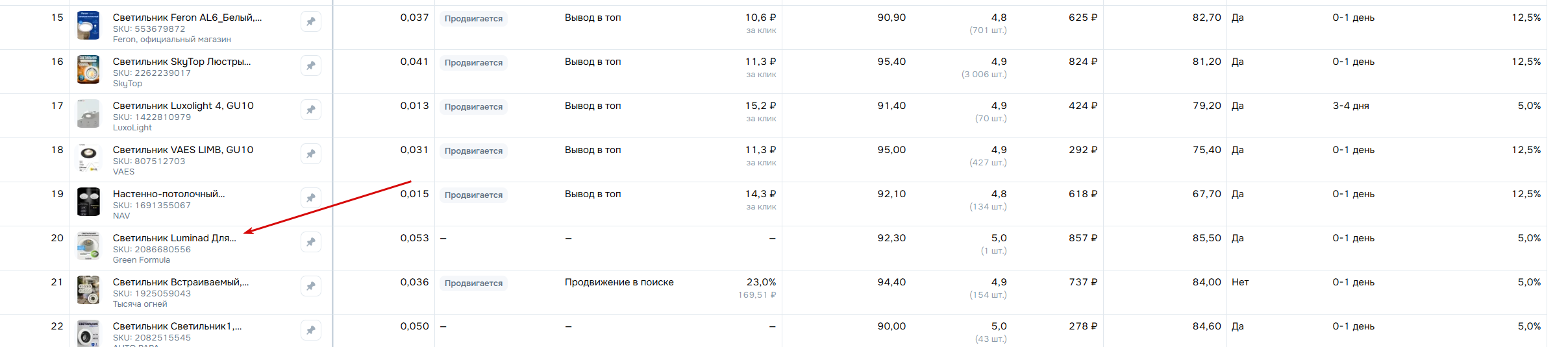The width and height of the screenshot is (1568, 347).
Task: Open Светильник Luxolight 4, GU10 link
Action: pos(183,106)
